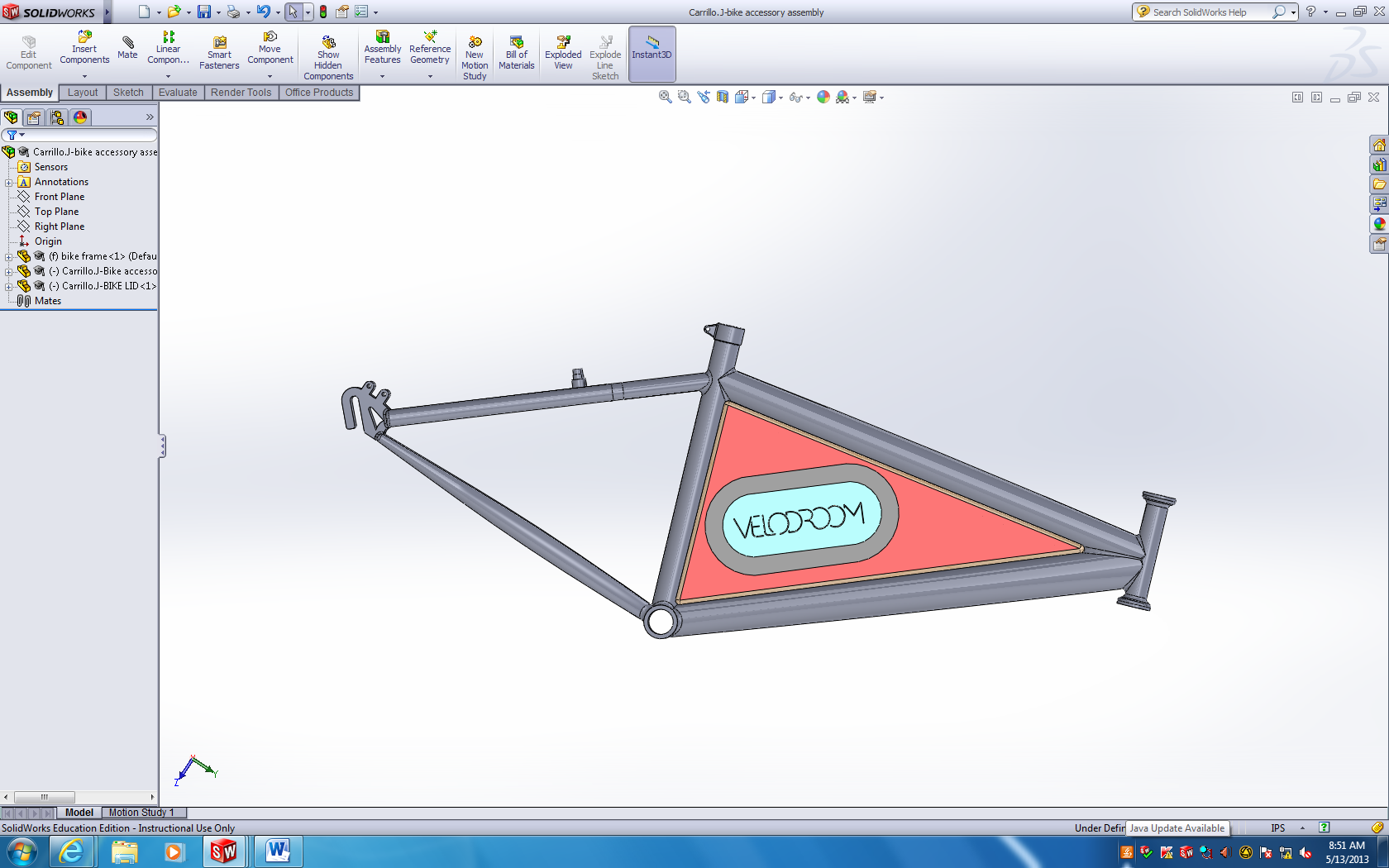
Task: Open Reference Geometry tool
Action: (430, 48)
